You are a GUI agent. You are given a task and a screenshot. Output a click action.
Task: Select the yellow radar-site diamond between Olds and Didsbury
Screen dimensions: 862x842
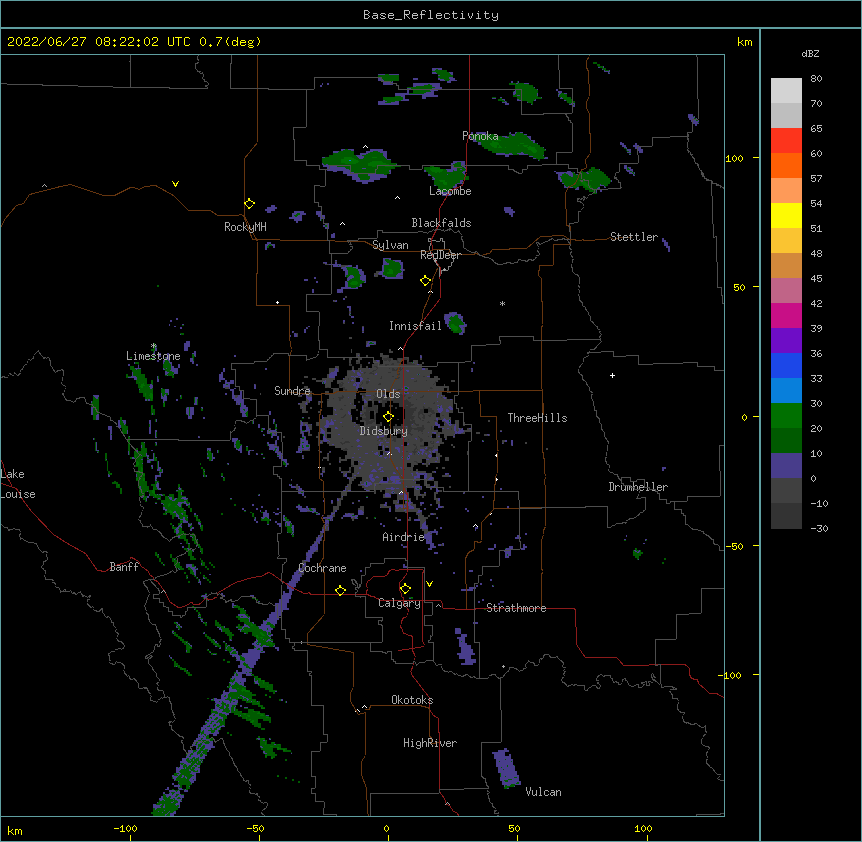point(388,416)
